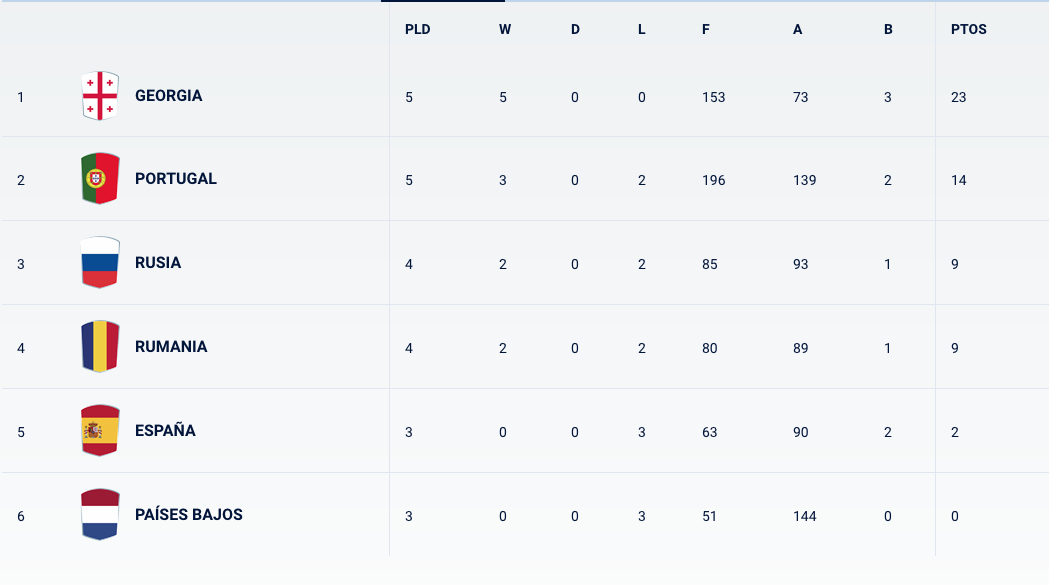Image resolution: width=1049 pixels, height=585 pixels.
Task: Click the España flag shield icon
Action: point(100,430)
